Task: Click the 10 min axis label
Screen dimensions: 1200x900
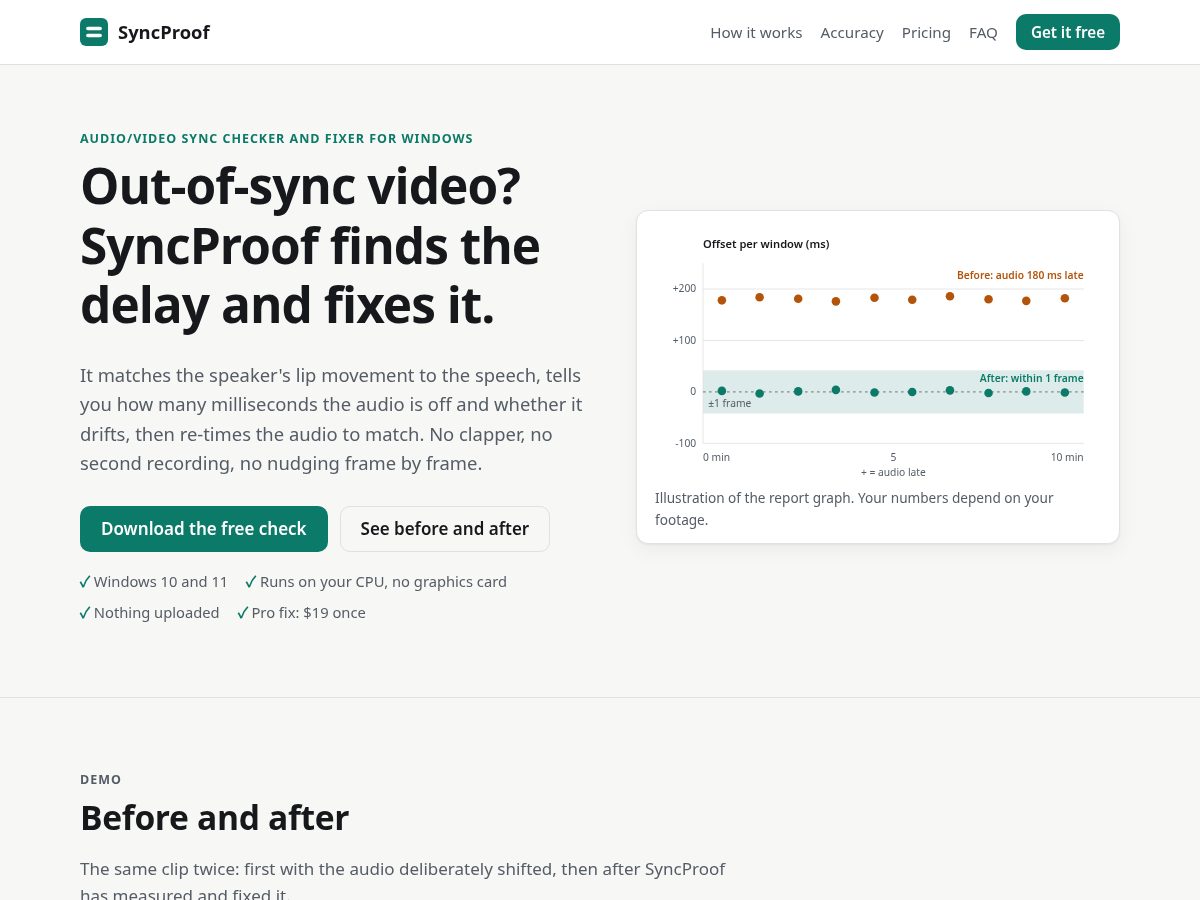Action: [1067, 457]
